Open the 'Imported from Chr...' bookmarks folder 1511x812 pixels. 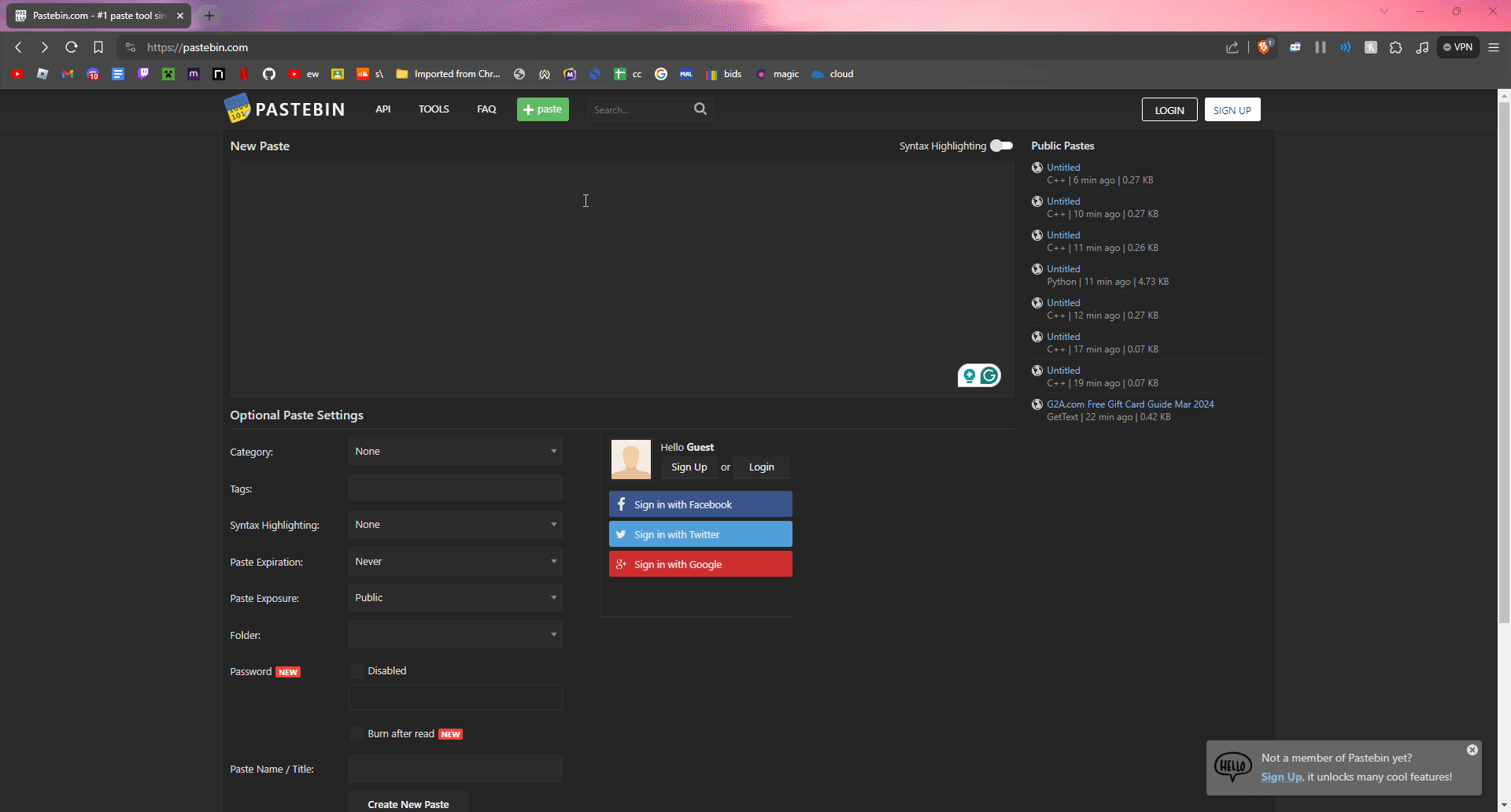click(448, 74)
